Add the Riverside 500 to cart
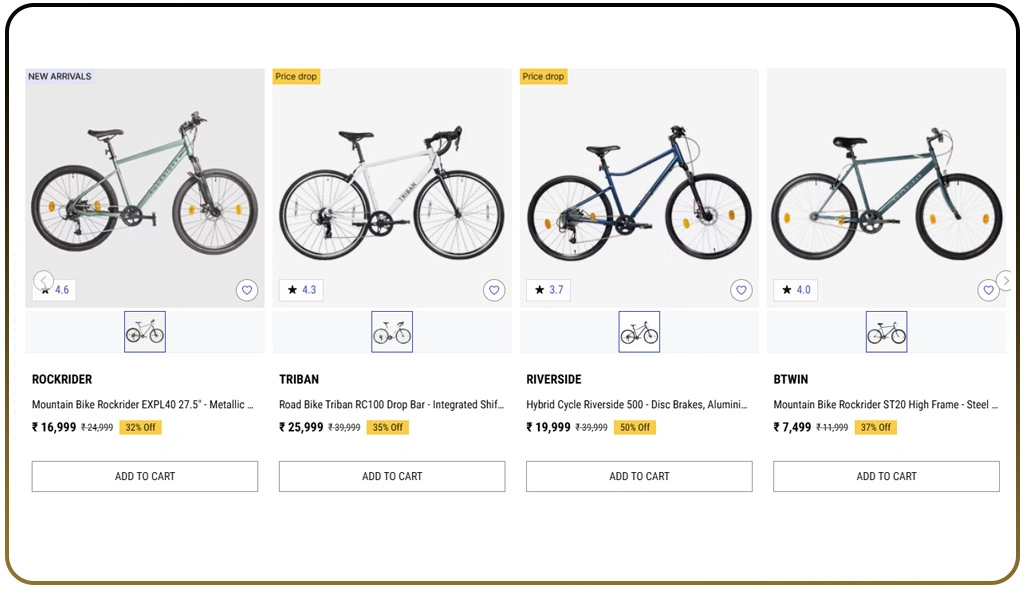Screen dimensions: 1026x589 pyautogui.click(x=638, y=476)
